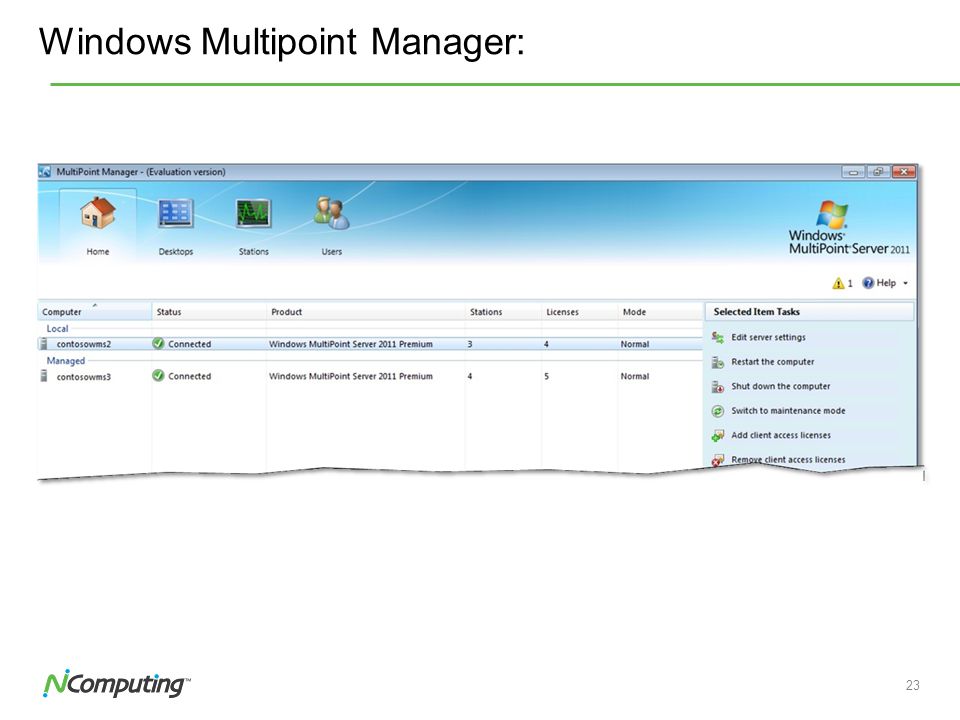Click the Stations value 3
960x720 pixels.
pyautogui.click(x=470, y=344)
